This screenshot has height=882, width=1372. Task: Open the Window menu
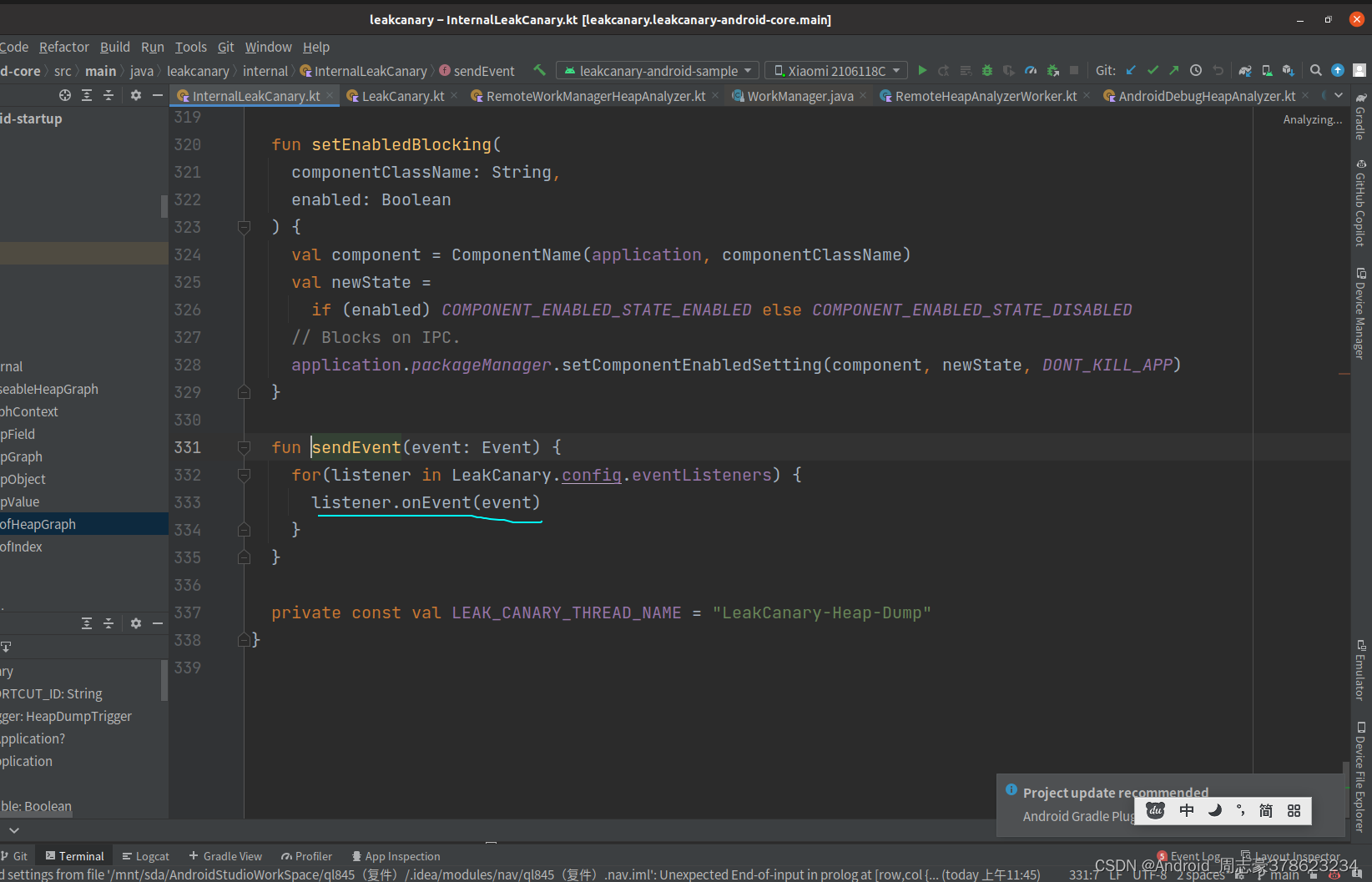pyautogui.click(x=269, y=47)
